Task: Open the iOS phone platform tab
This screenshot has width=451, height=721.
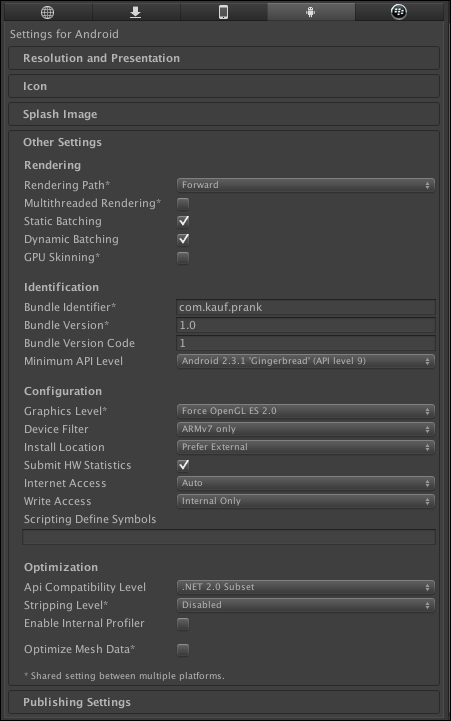Action: click(223, 12)
